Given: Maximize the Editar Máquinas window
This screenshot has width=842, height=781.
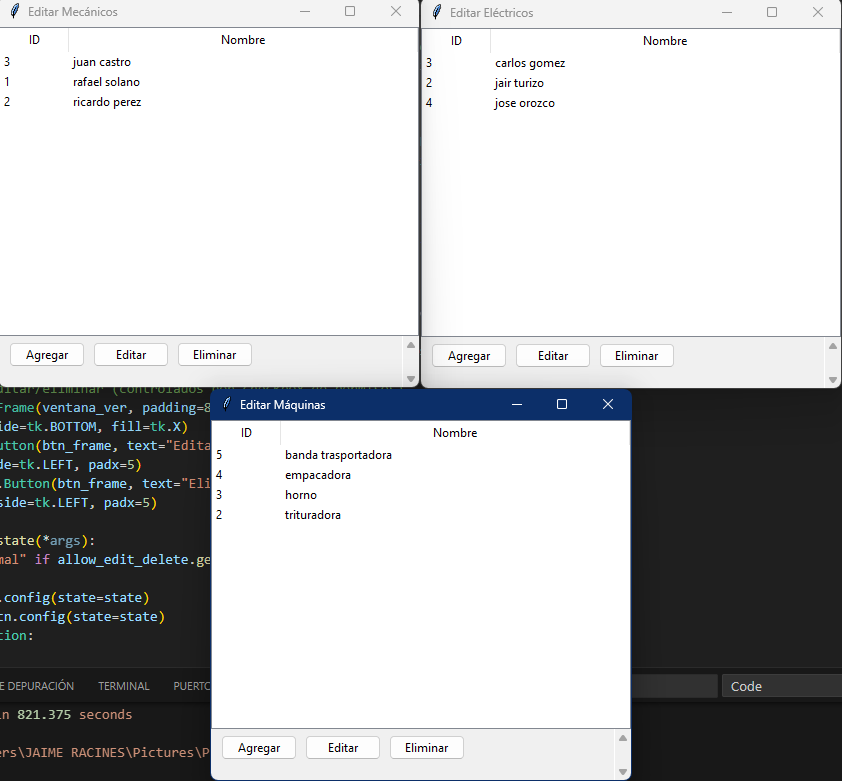Looking at the screenshot, I should pos(562,404).
